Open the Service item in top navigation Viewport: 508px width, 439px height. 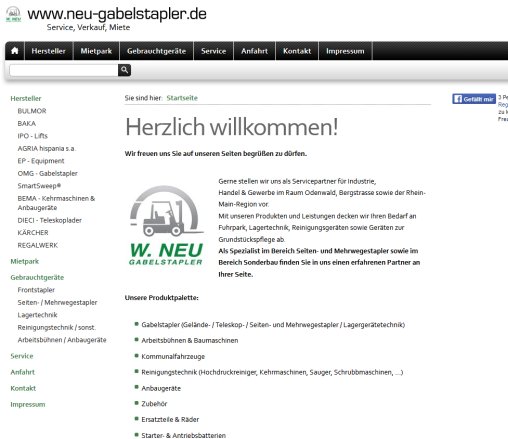pyautogui.click(x=213, y=51)
